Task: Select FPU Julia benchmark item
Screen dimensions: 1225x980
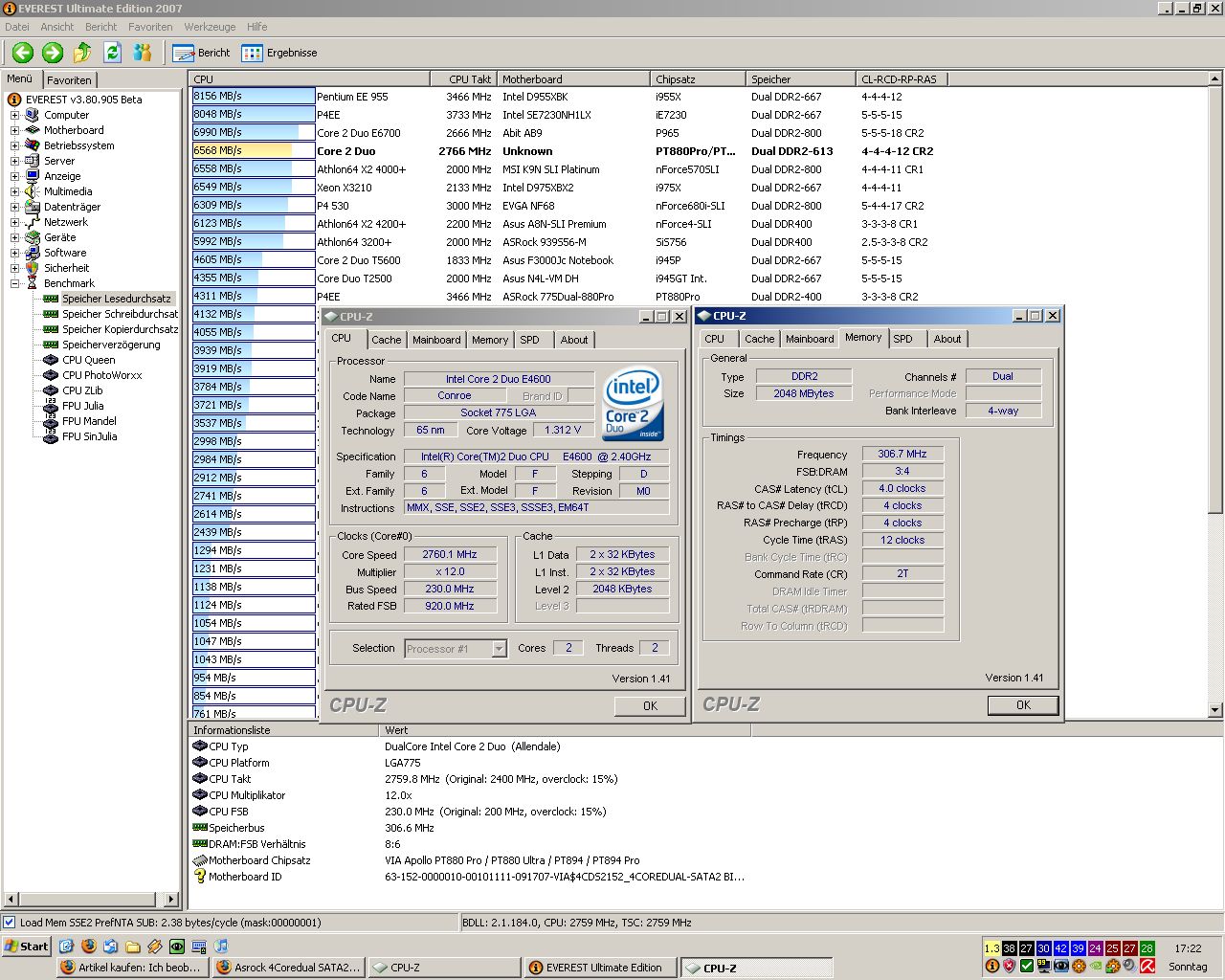Action: [x=82, y=406]
